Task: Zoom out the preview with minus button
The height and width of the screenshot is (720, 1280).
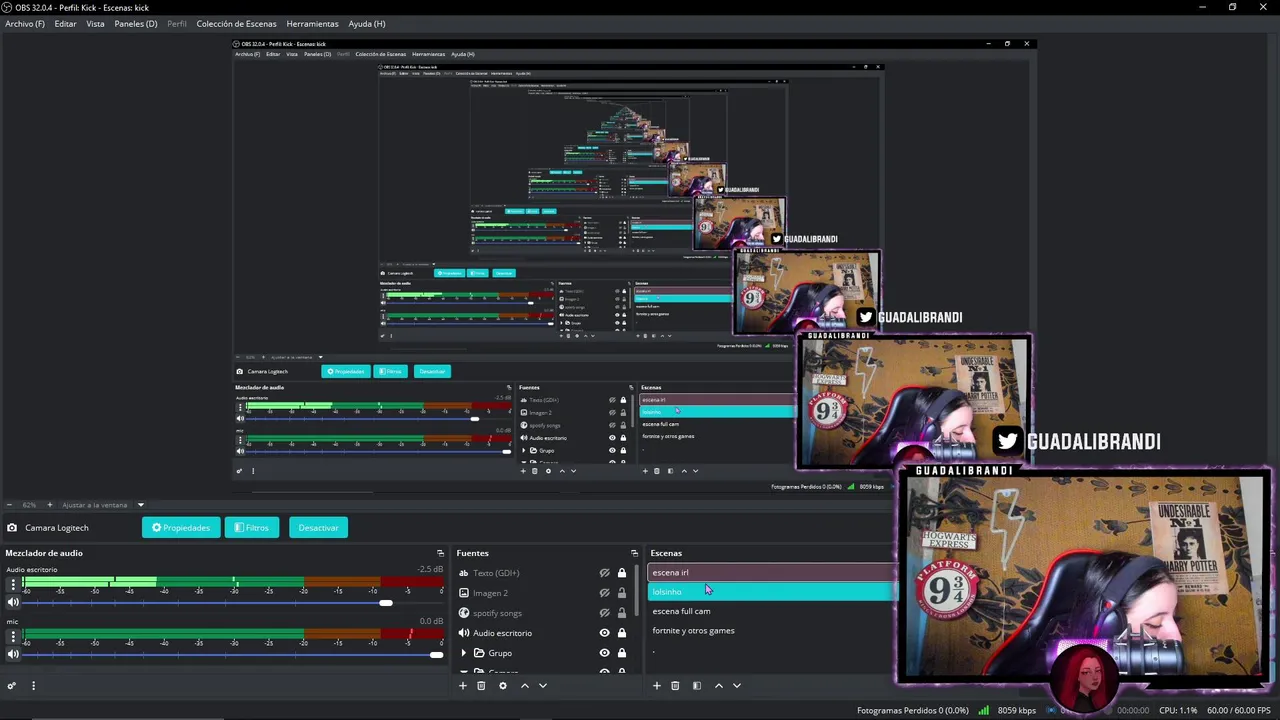Action: point(9,505)
